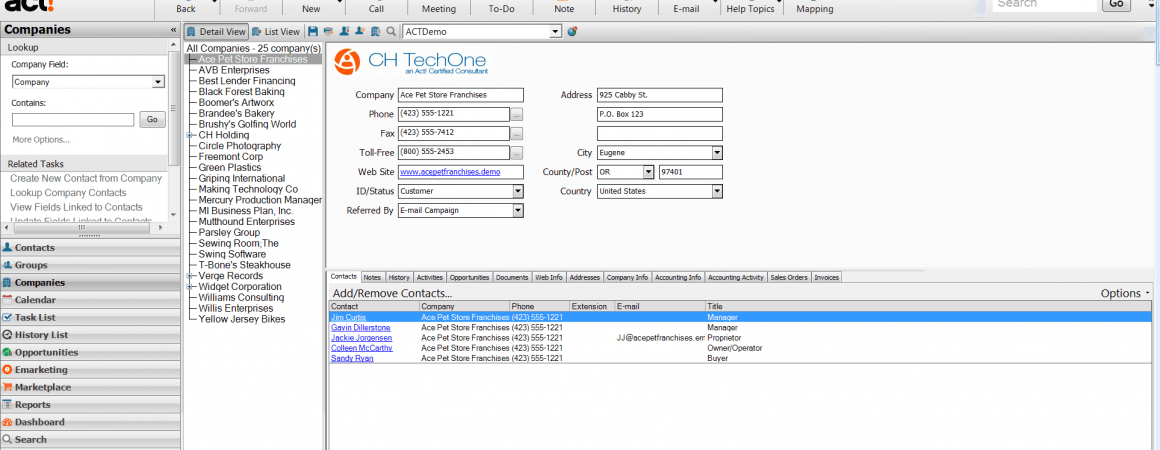
Task: Switch to the Documents tab
Action: coord(512,278)
